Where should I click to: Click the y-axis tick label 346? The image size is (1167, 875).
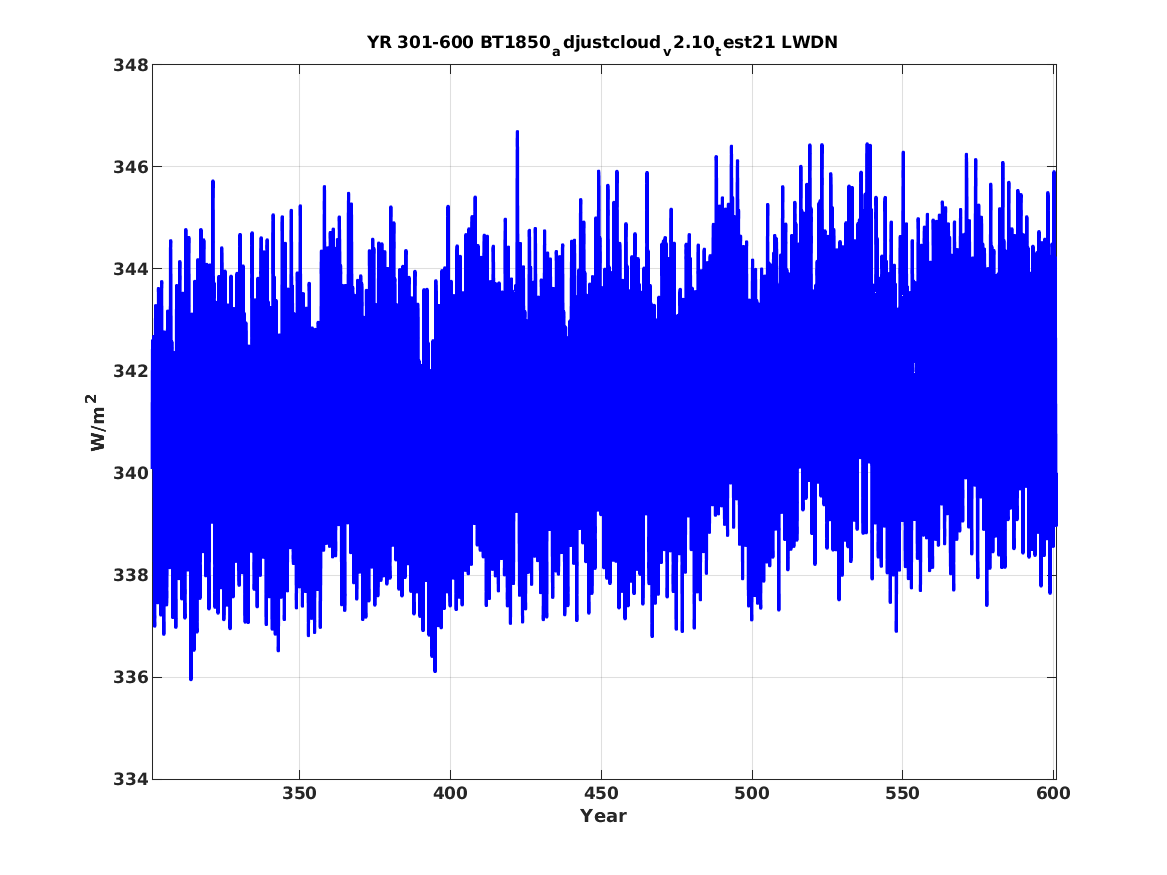tap(130, 167)
